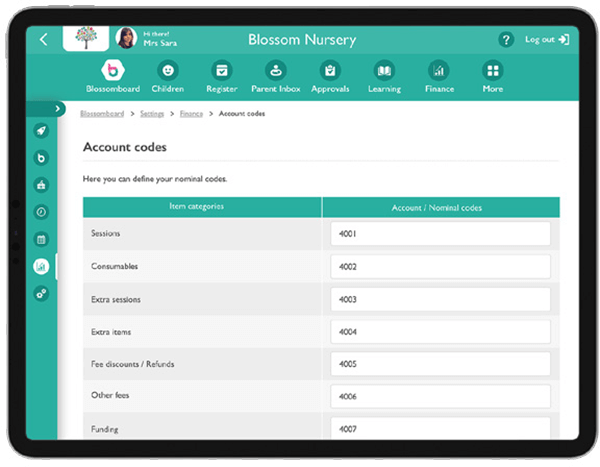Screen dimensions: 600x467
Task: Click the Blossom tree logo
Action: pyautogui.click(x=86, y=38)
